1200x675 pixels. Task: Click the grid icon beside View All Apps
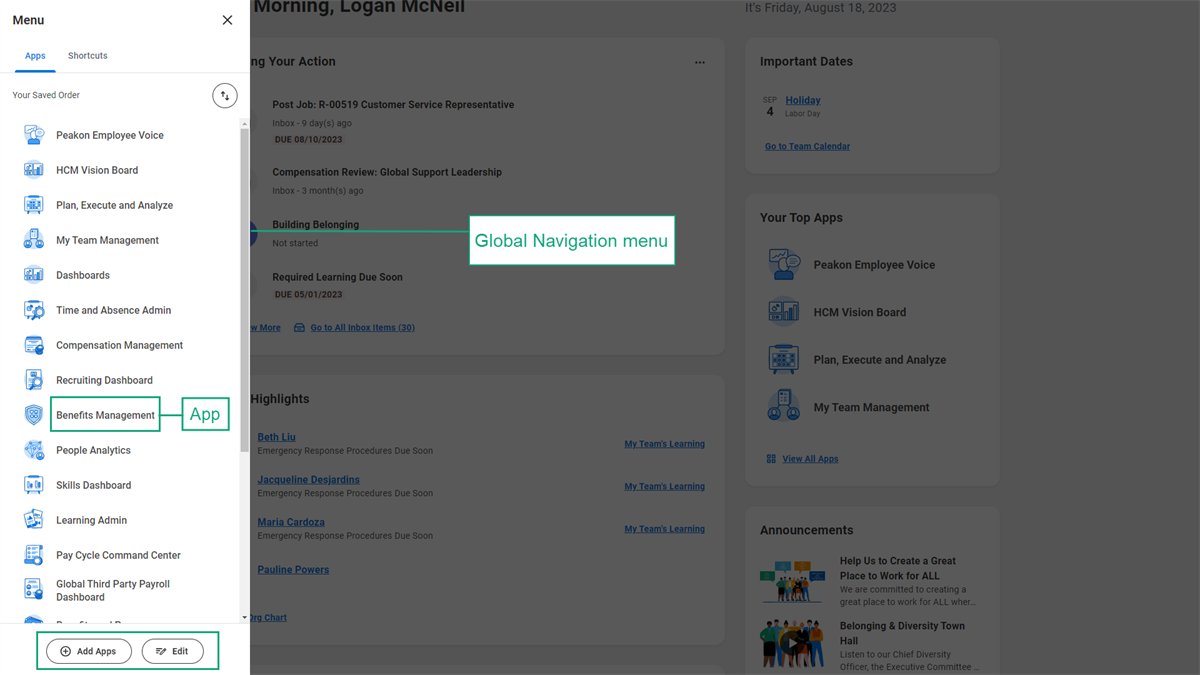pos(771,459)
